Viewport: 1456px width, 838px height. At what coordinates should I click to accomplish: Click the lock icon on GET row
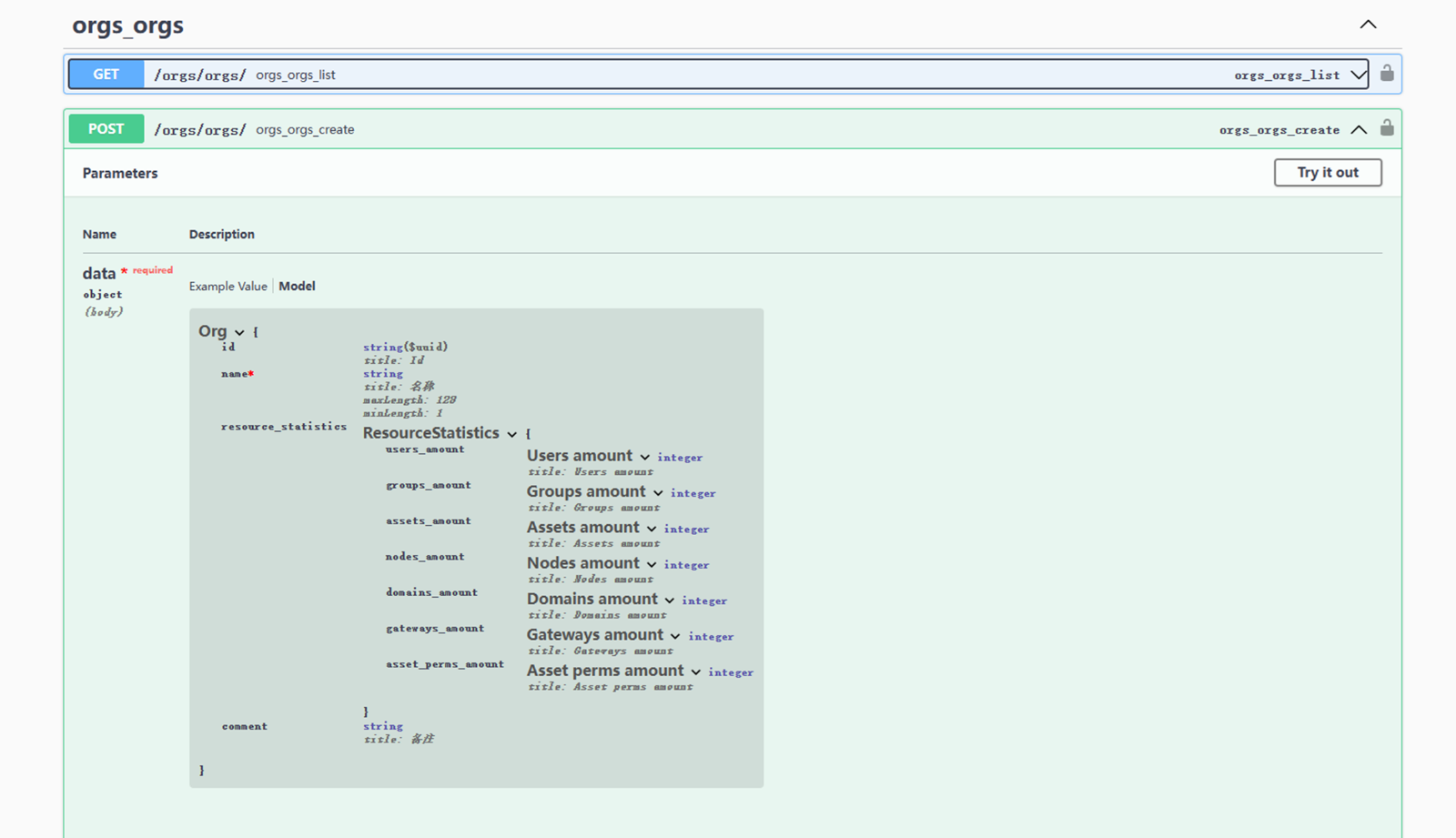(1387, 73)
